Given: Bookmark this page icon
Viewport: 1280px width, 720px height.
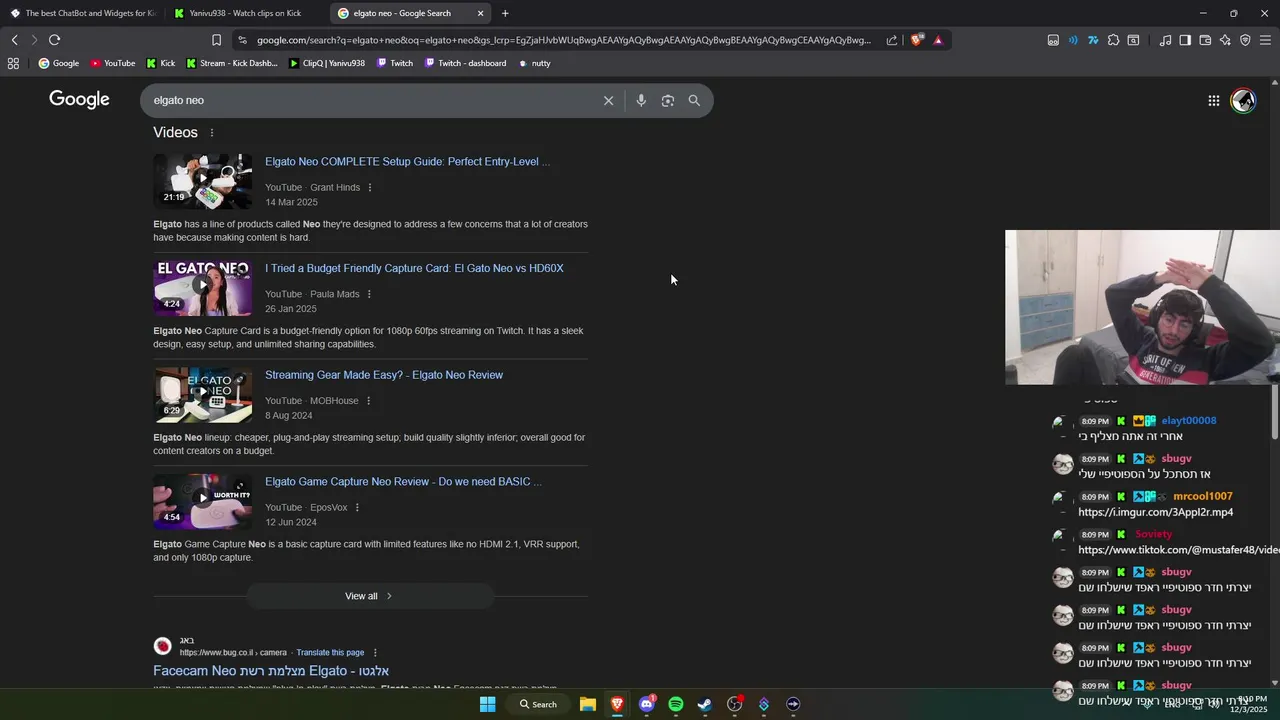Looking at the screenshot, I should coord(216,40).
